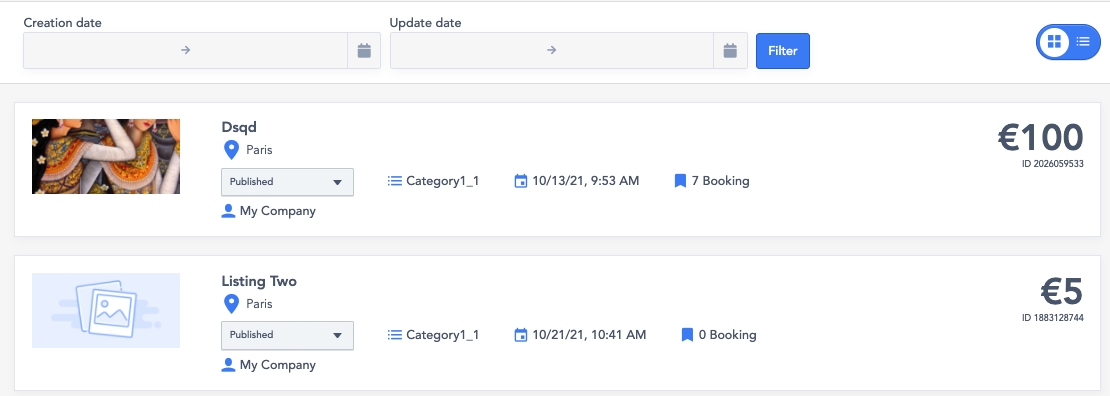This screenshot has height=396, width=1110.
Task: Switch to grid view layout
Action: [x=1054, y=42]
